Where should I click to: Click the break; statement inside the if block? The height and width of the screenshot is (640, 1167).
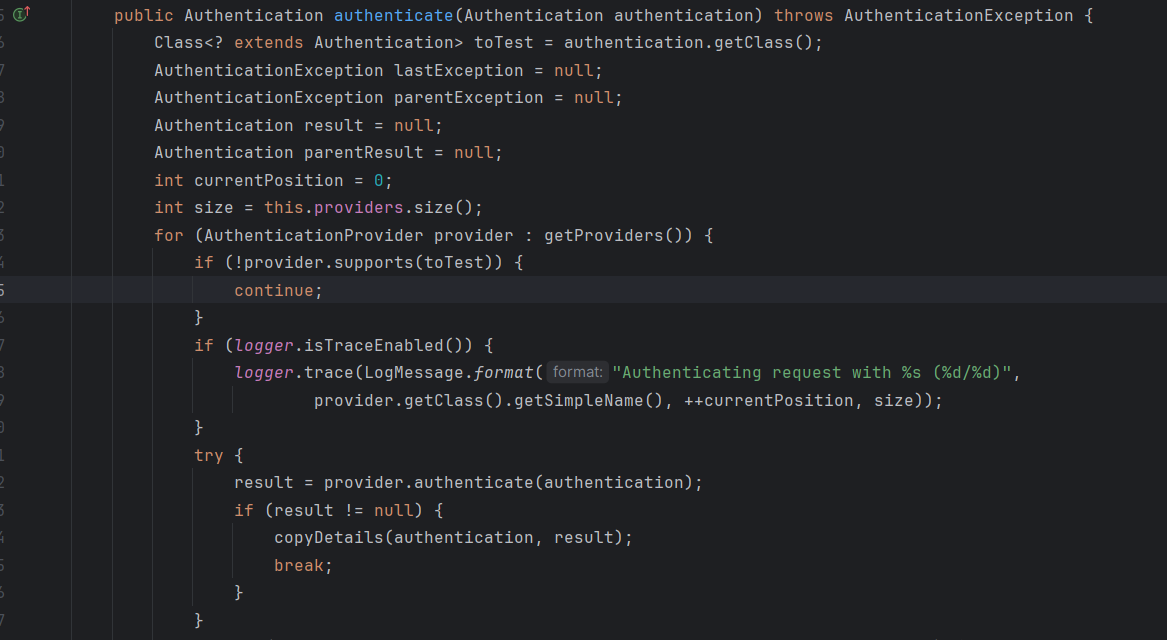299,565
